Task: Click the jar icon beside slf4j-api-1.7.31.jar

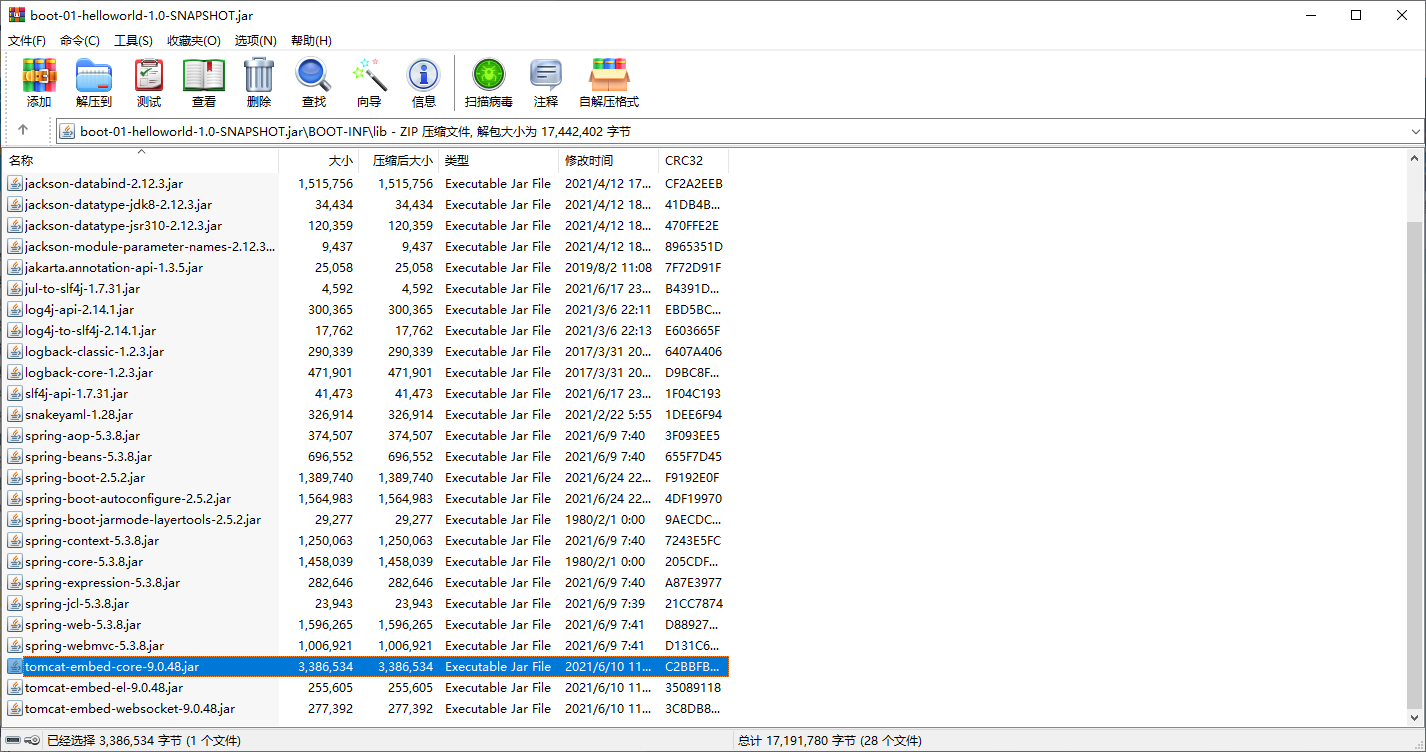Action: point(15,393)
